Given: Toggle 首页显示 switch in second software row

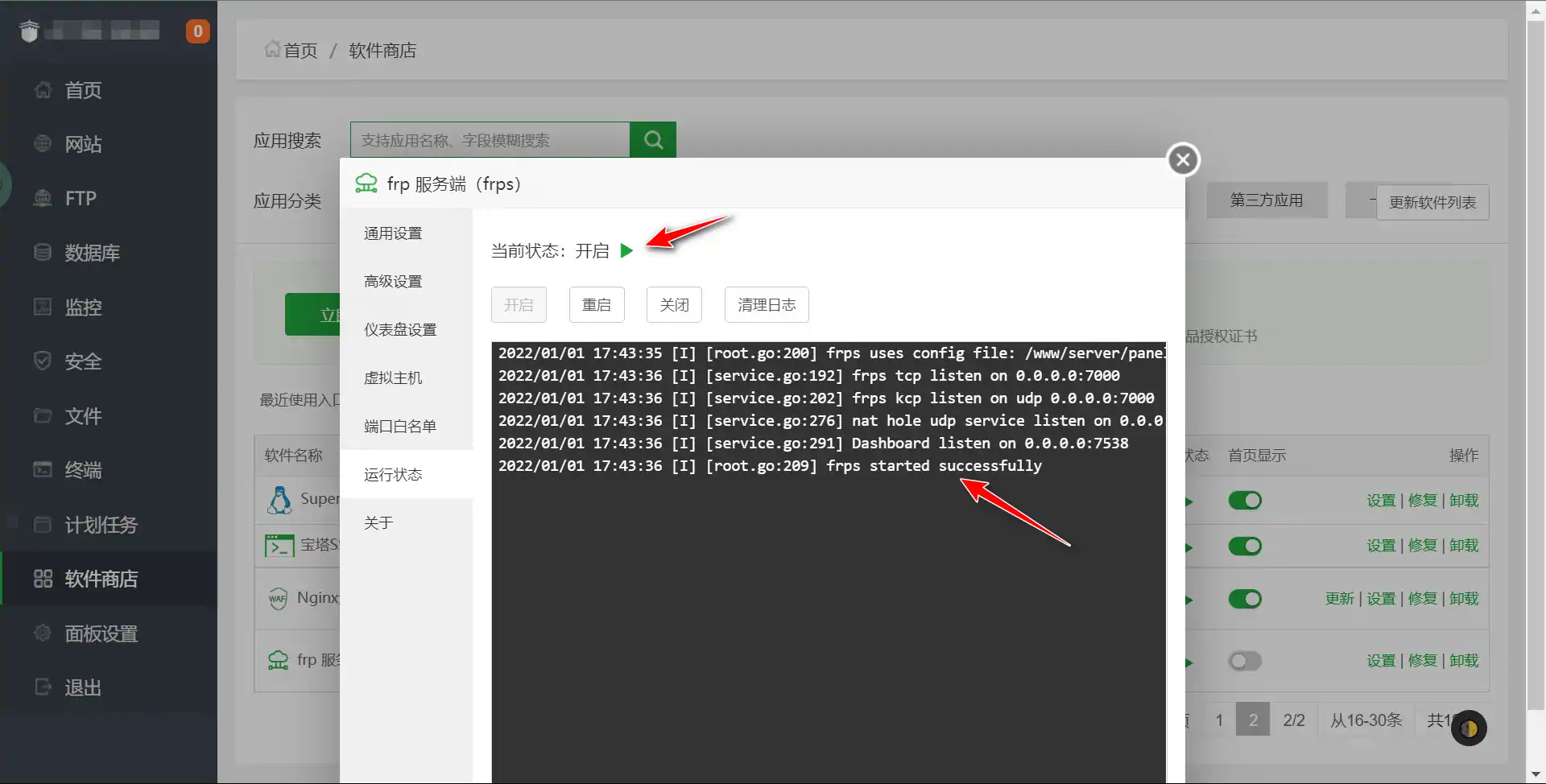Looking at the screenshot, I should [x=1245, y=547].
